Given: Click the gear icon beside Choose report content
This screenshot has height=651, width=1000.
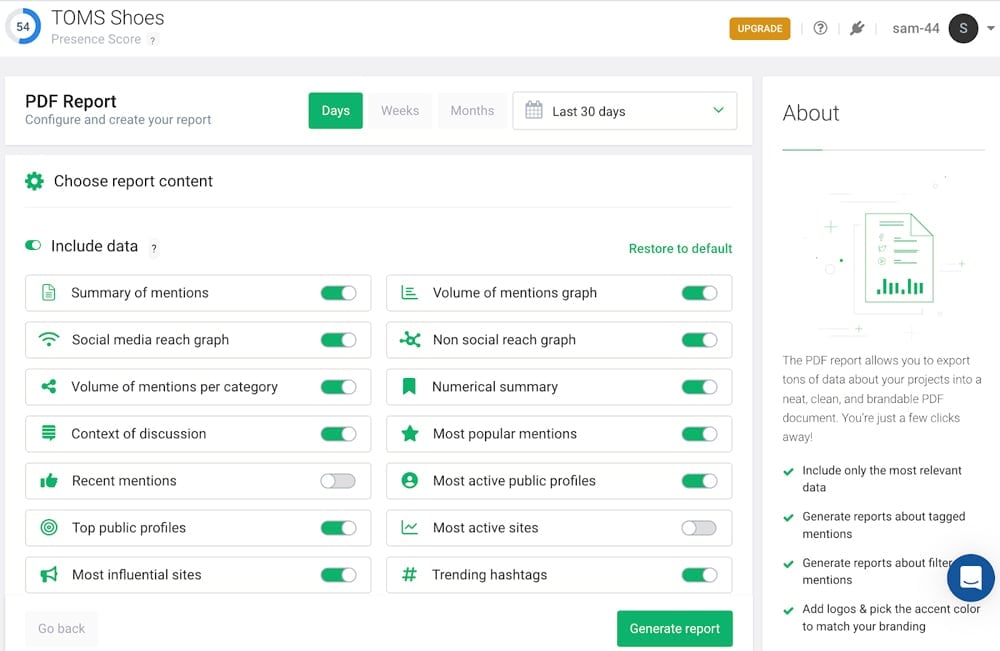Looking at the screenshot, I should (x=34, y=181).
